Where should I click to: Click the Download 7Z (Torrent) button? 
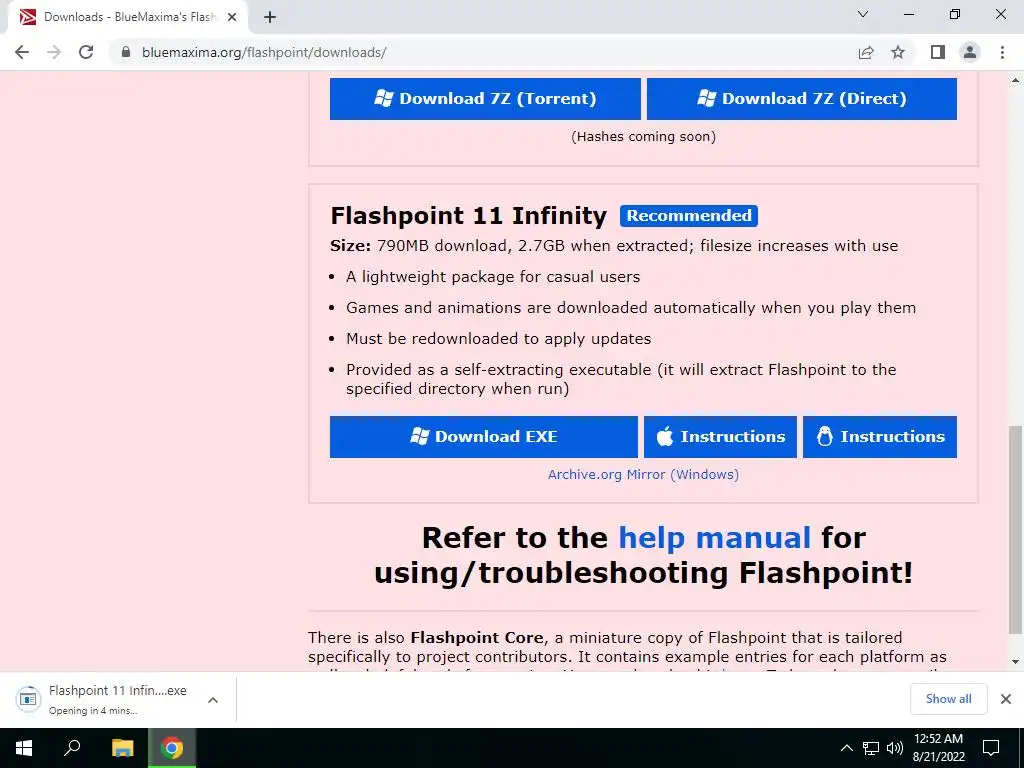coord(485,99)
